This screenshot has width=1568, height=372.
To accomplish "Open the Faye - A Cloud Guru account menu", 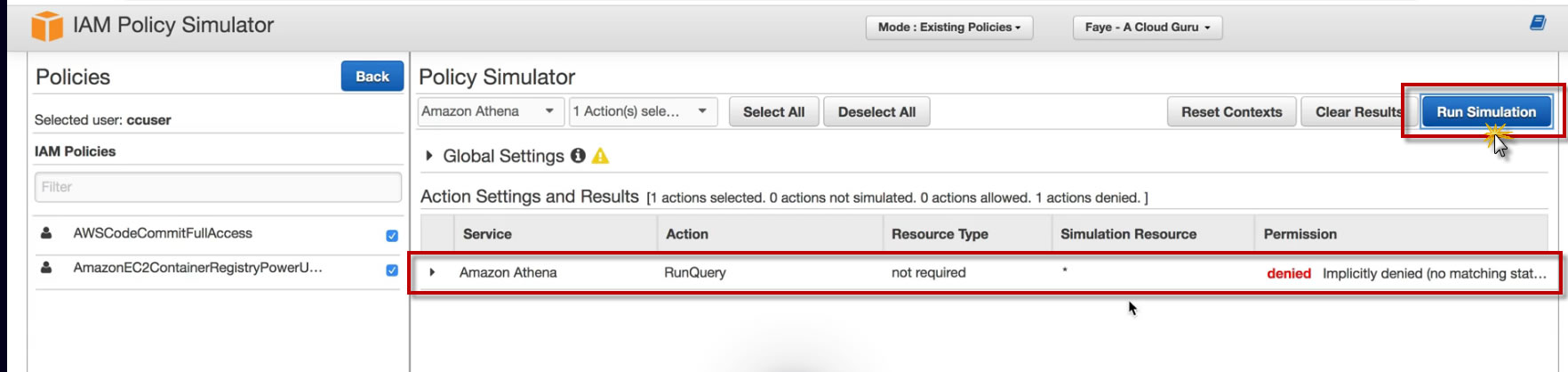I will pyautogui.click(x=1147, y=28).
